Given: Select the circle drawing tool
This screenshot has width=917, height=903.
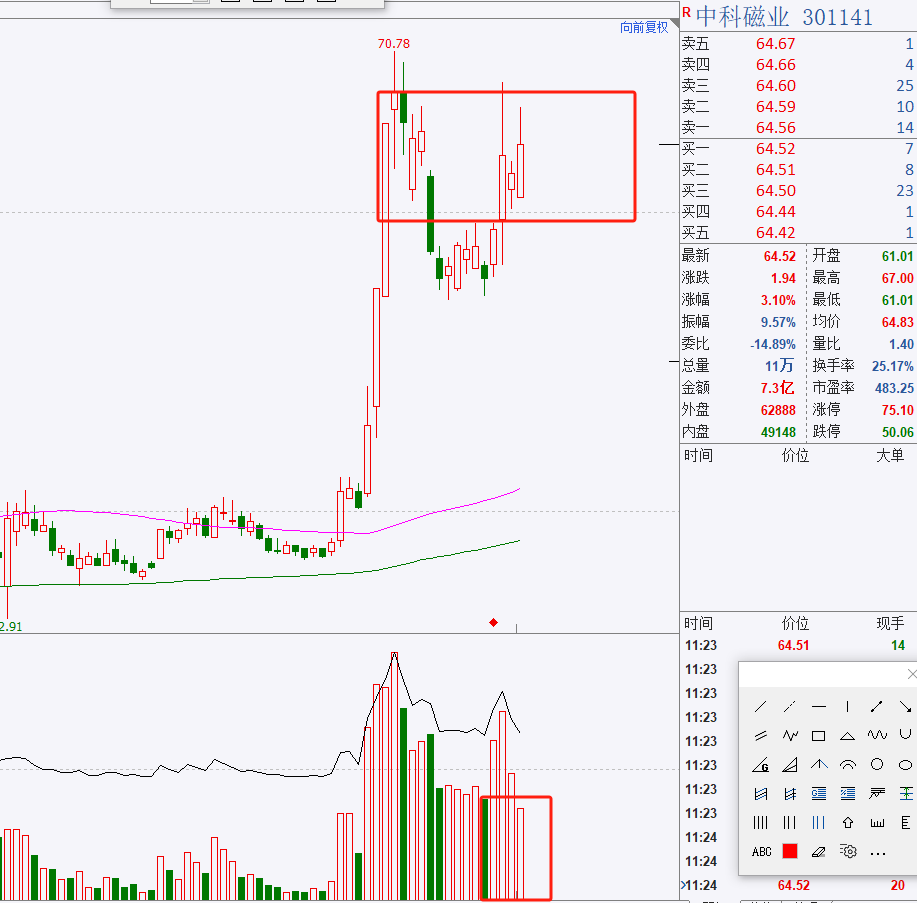Looking at the screenshot, I should (x=877, y=764).
